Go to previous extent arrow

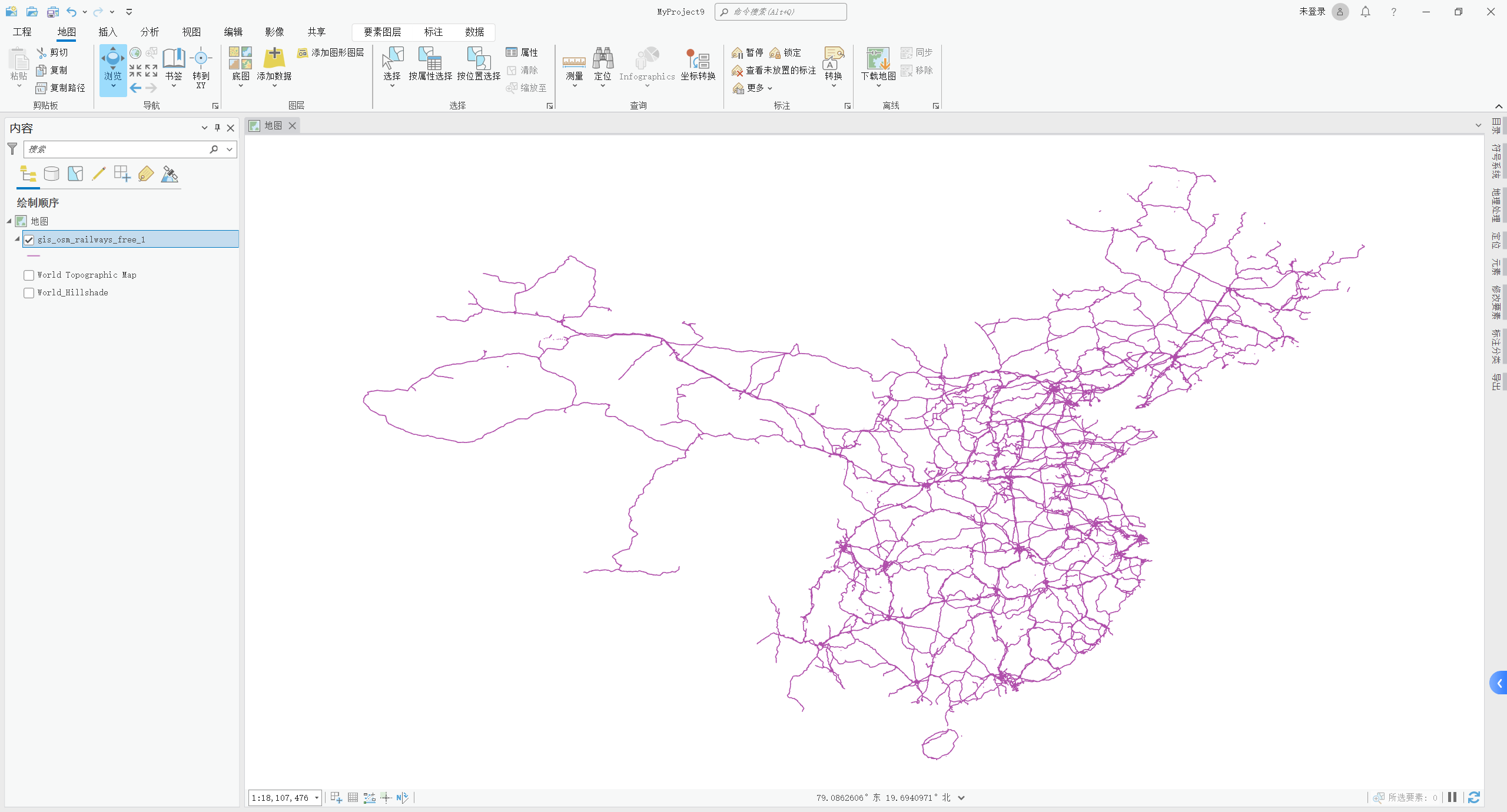pos(135,88)
